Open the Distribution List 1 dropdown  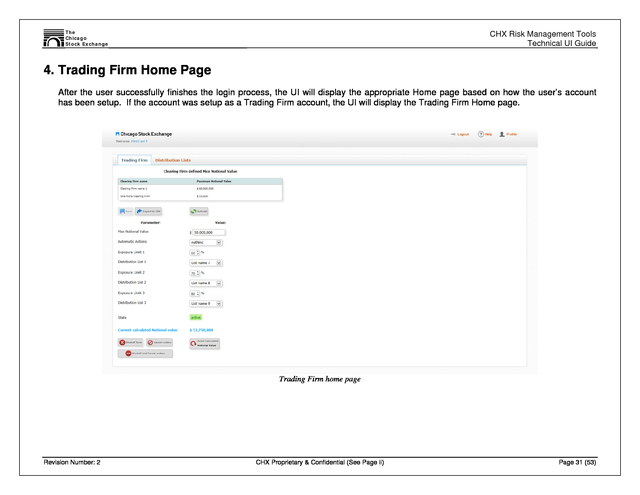[206, 263]
